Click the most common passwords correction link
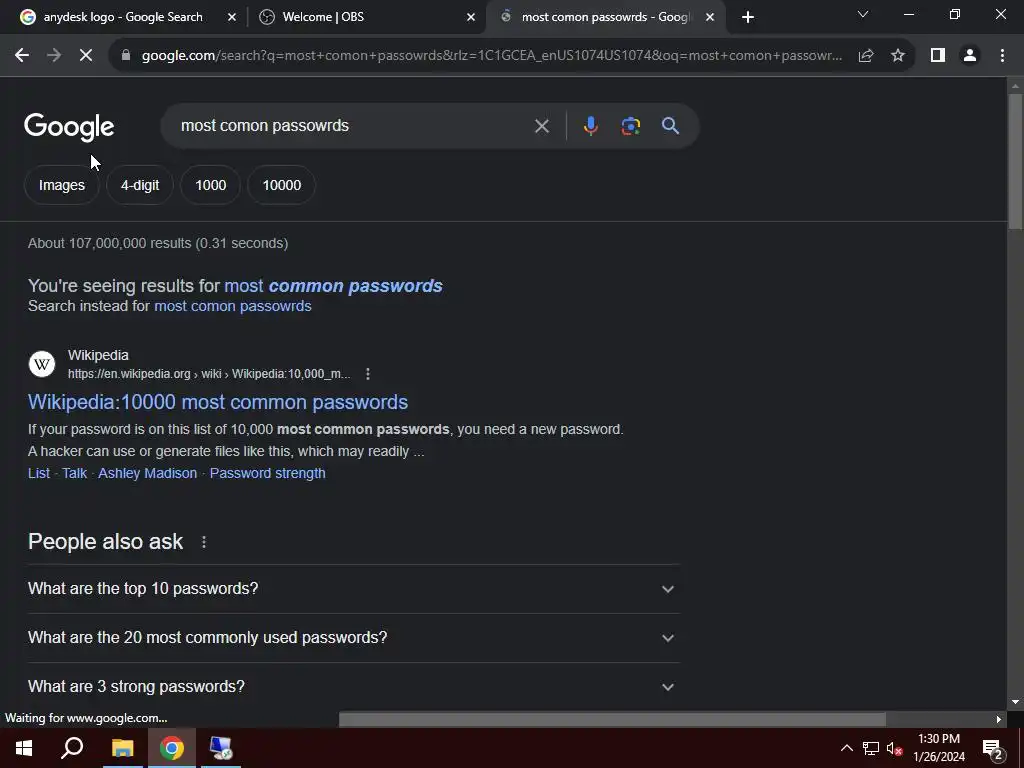Viewport: 1024px width, 768px height. [333, 286]
